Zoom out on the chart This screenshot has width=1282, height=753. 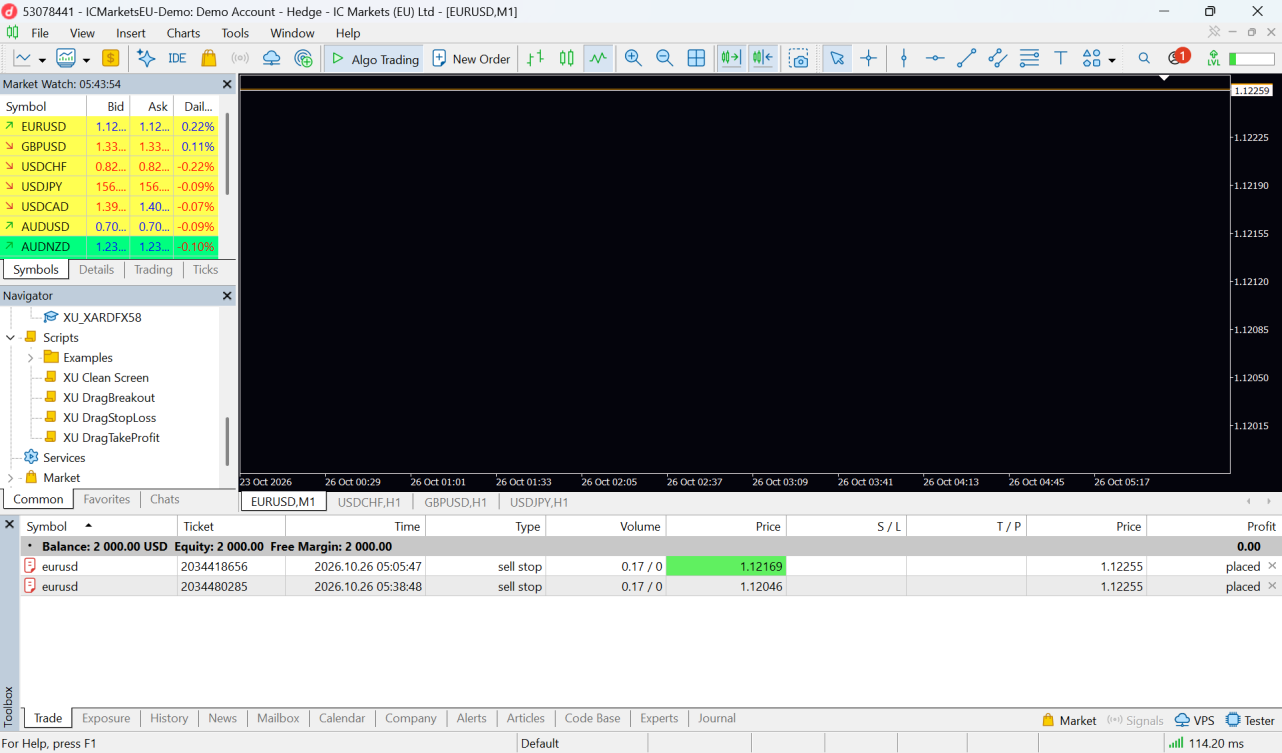(664, 59)
